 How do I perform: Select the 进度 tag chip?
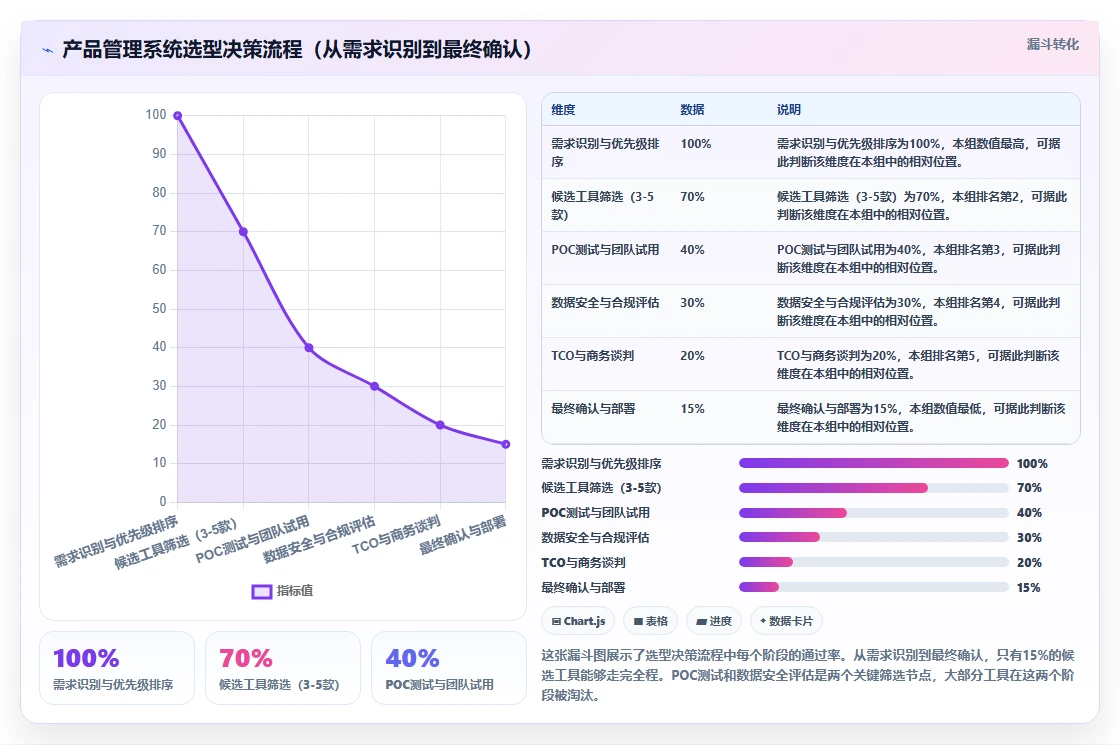coord(714,621)
